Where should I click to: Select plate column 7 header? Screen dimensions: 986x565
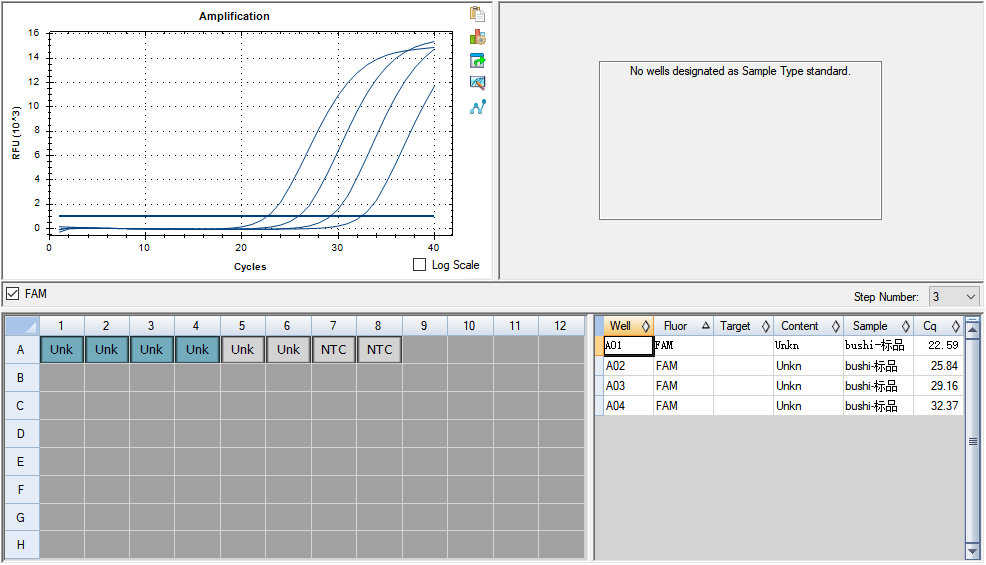333,325
